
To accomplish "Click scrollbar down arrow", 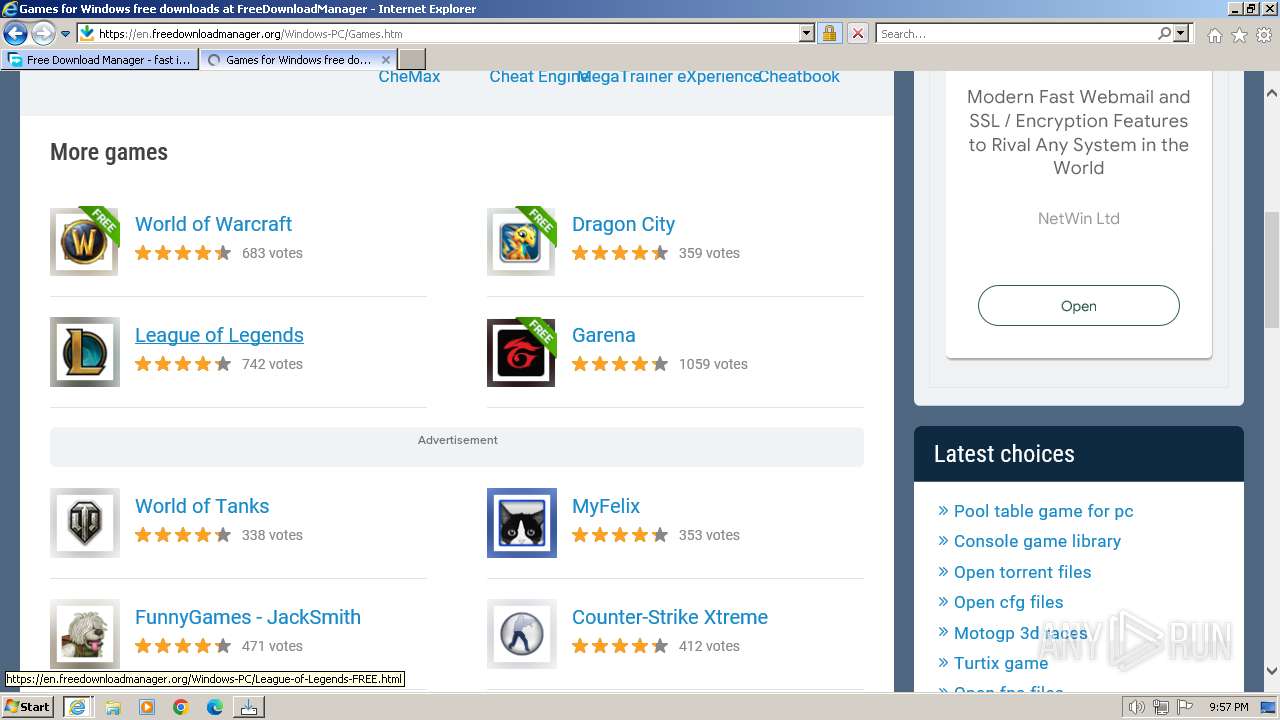I will [1271, 671].
